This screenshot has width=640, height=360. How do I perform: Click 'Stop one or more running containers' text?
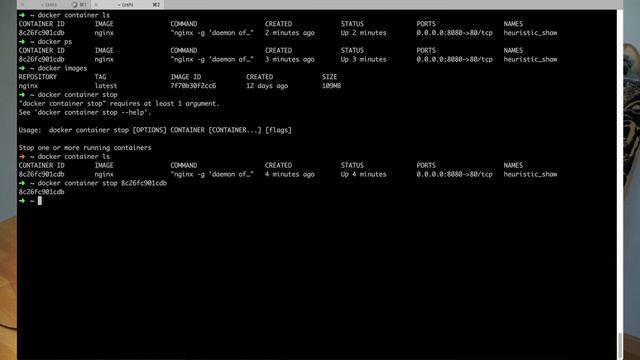pos(85,148)
